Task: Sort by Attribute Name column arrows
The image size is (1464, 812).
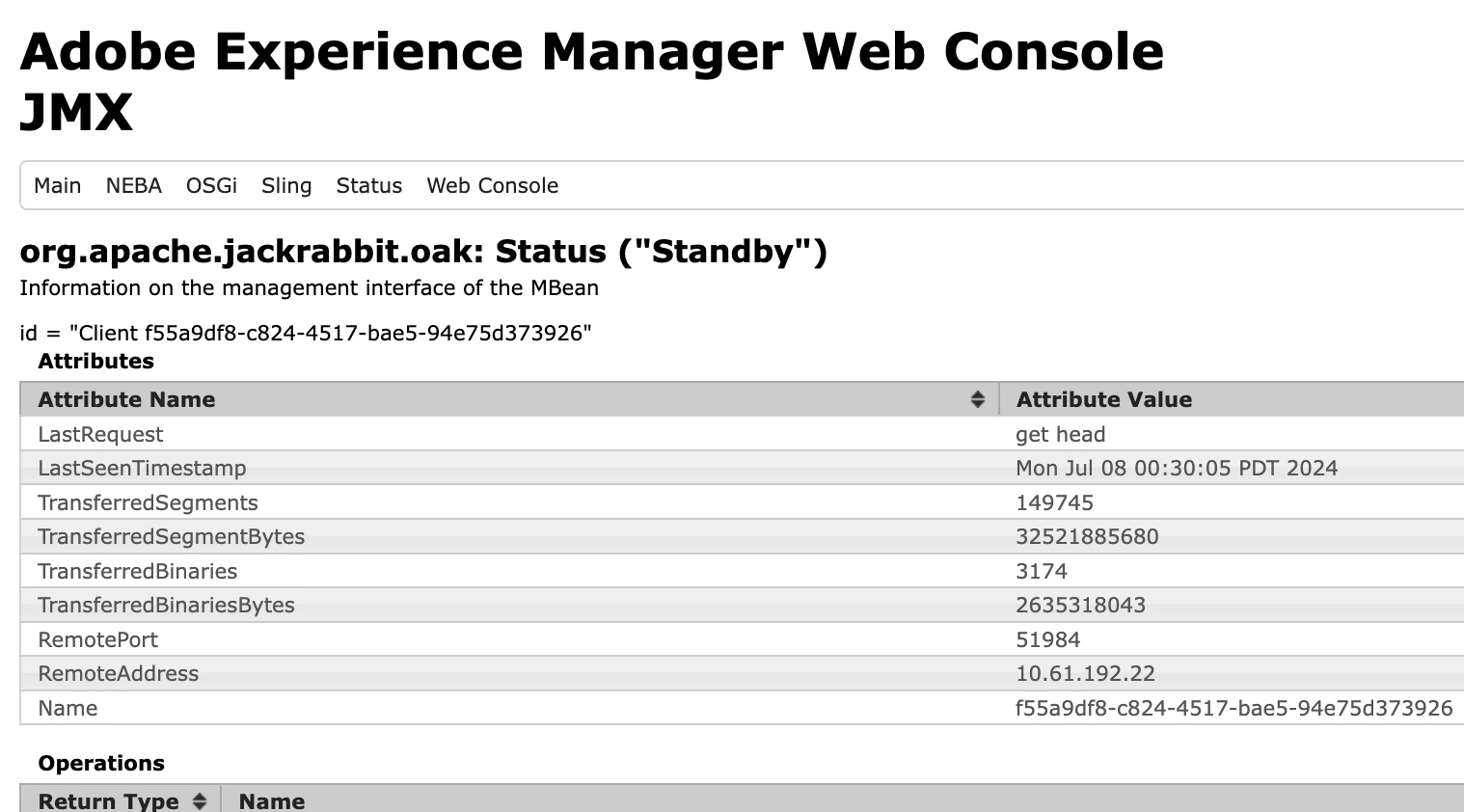Action: [x=977, y=399]
